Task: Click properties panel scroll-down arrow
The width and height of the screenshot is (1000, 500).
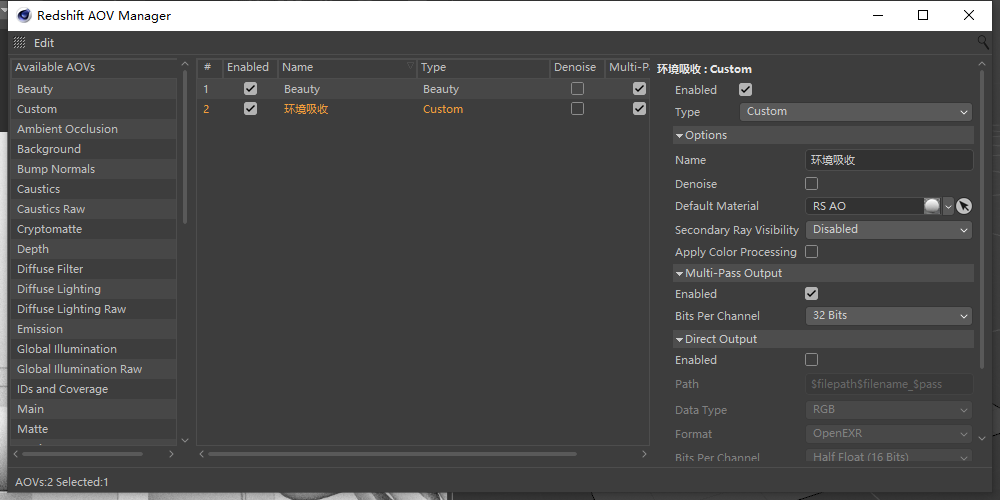Action: click(982, 438)
